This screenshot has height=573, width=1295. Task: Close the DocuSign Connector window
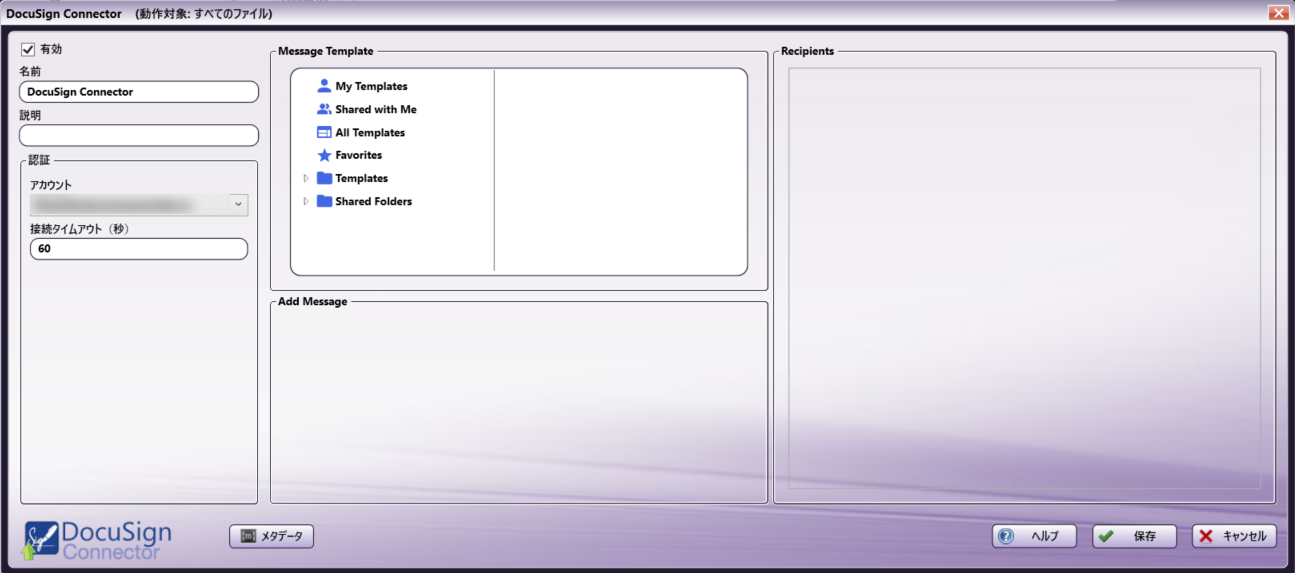tap(1278, 13)
